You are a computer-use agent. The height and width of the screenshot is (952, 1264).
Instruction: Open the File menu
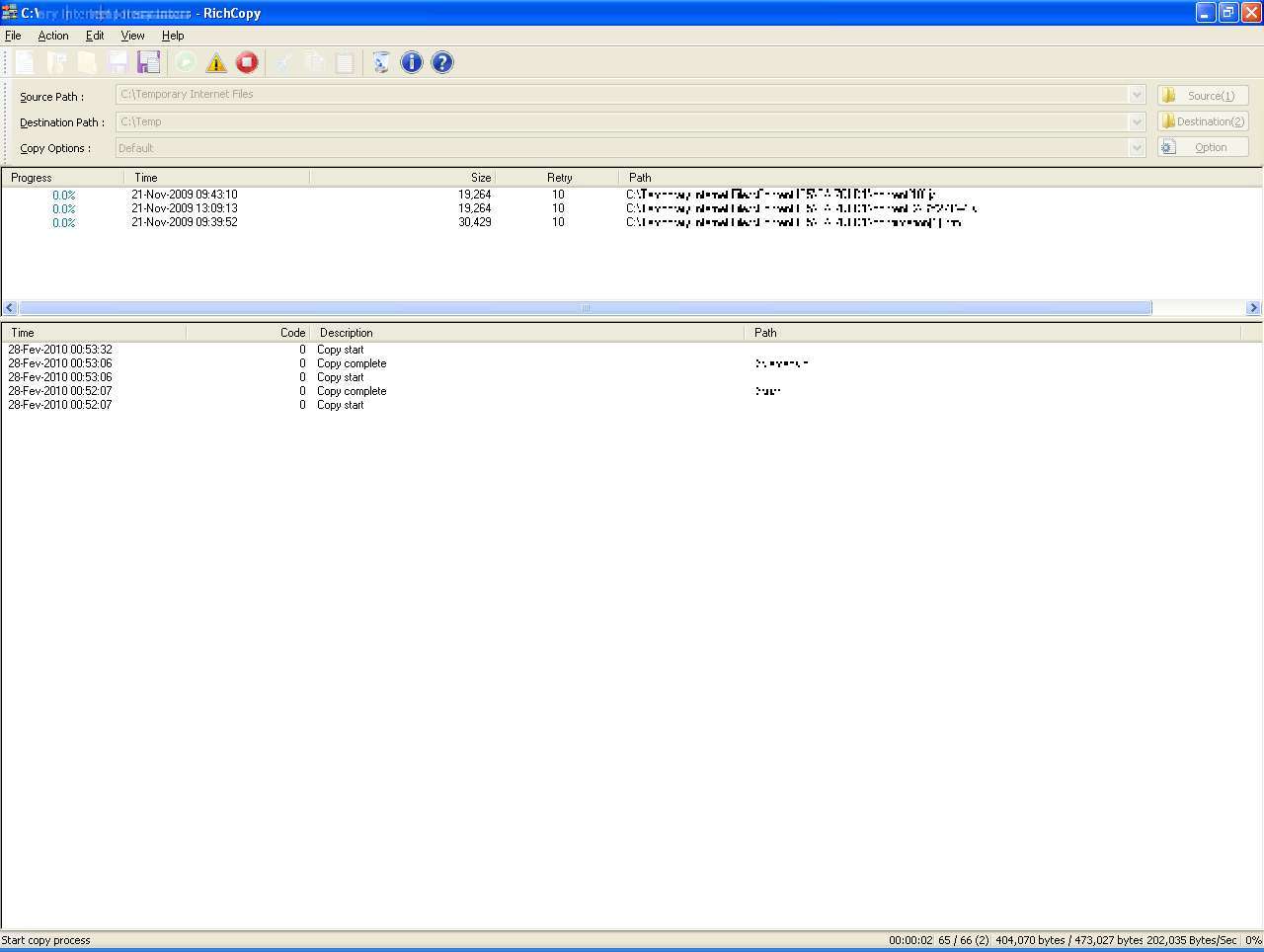tap(13, 36)
